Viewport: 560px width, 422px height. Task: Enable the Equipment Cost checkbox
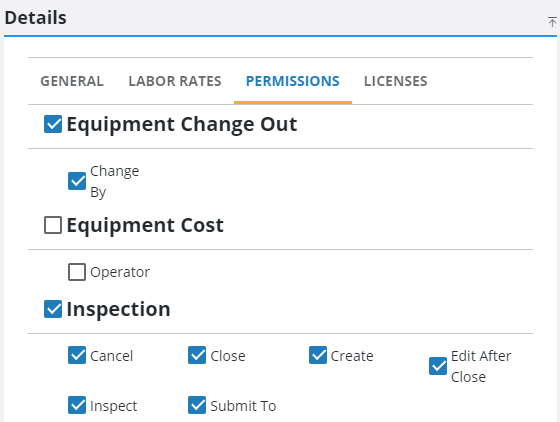click(x=53, y=225)
